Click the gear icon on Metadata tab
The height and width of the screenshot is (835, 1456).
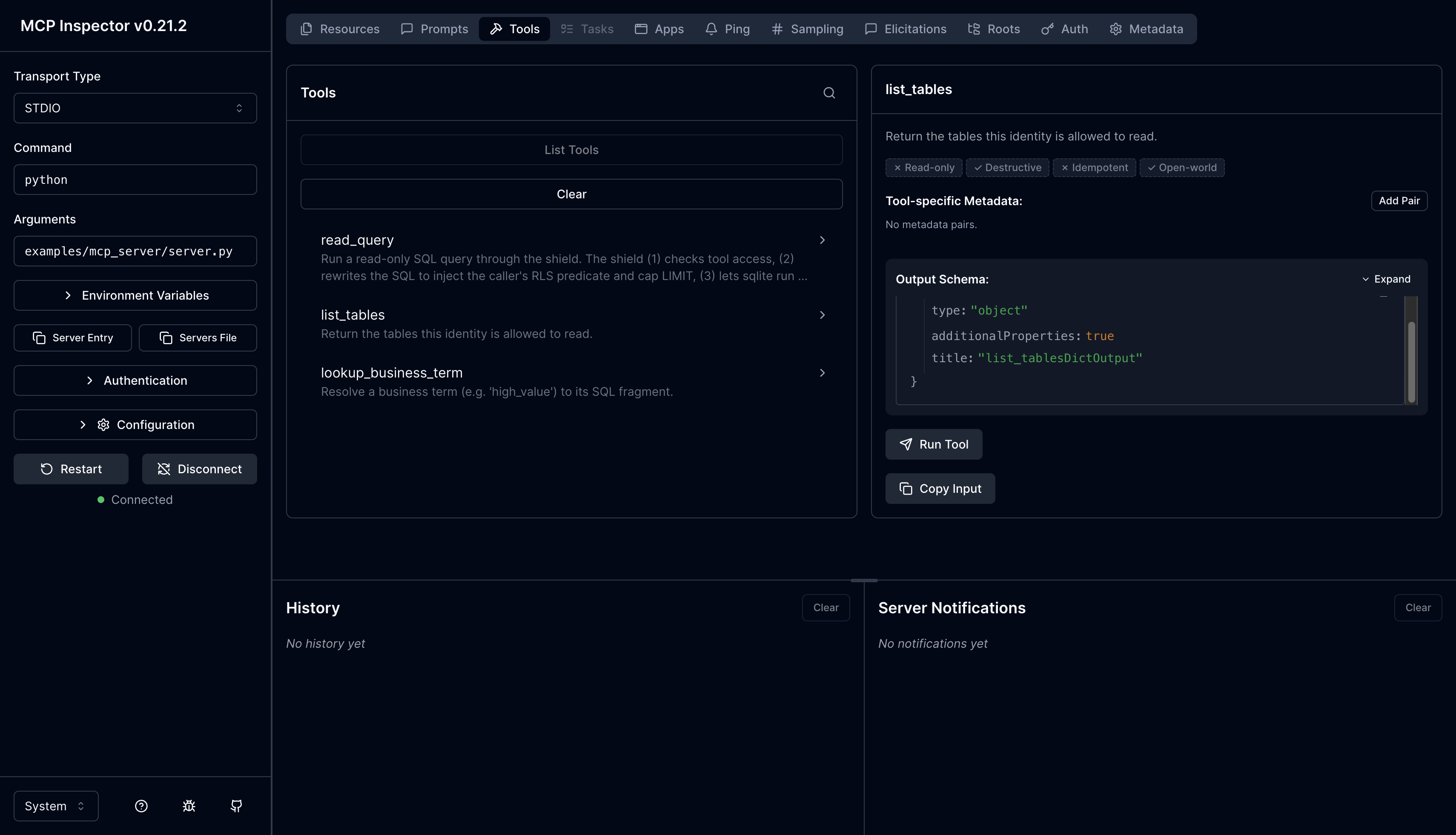[x=1116, y=29]
